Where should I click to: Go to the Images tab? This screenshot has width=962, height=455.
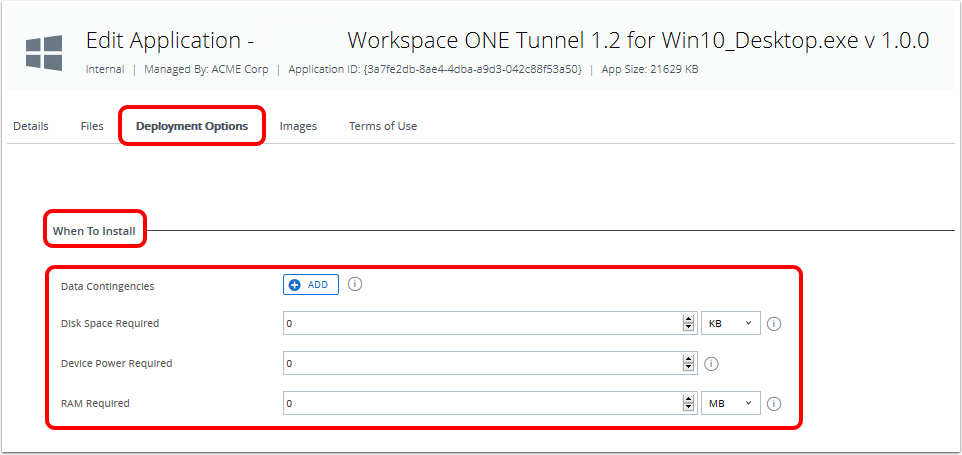298,127
